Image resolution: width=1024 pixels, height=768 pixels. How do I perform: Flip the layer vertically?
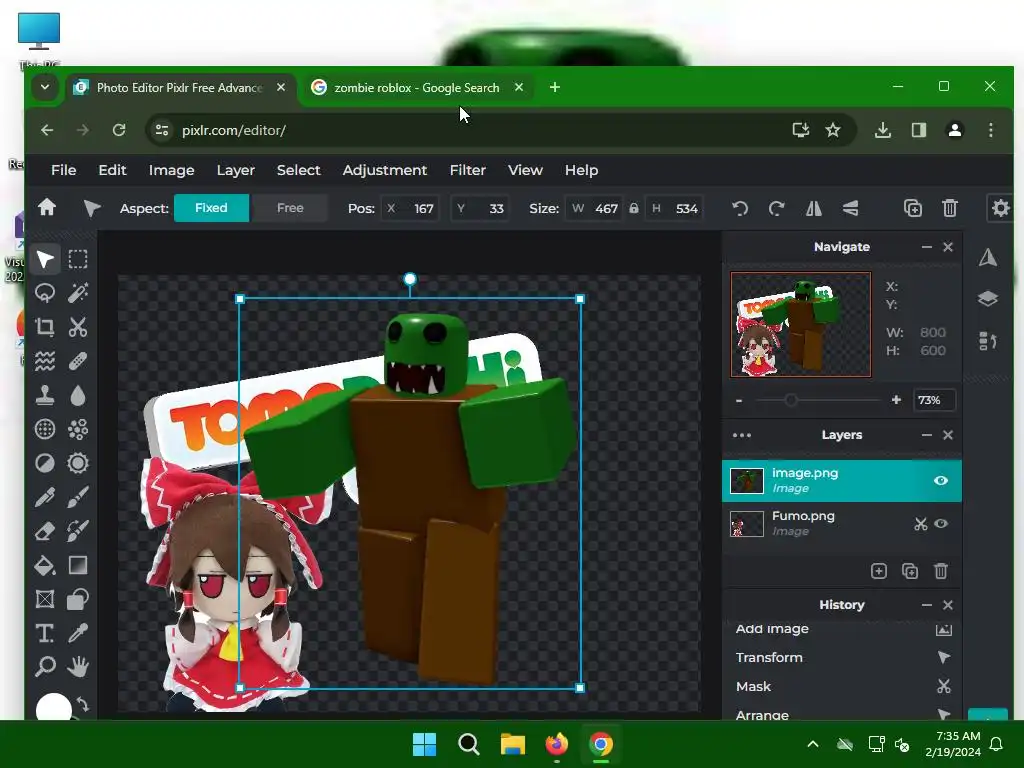coord(850,208)
